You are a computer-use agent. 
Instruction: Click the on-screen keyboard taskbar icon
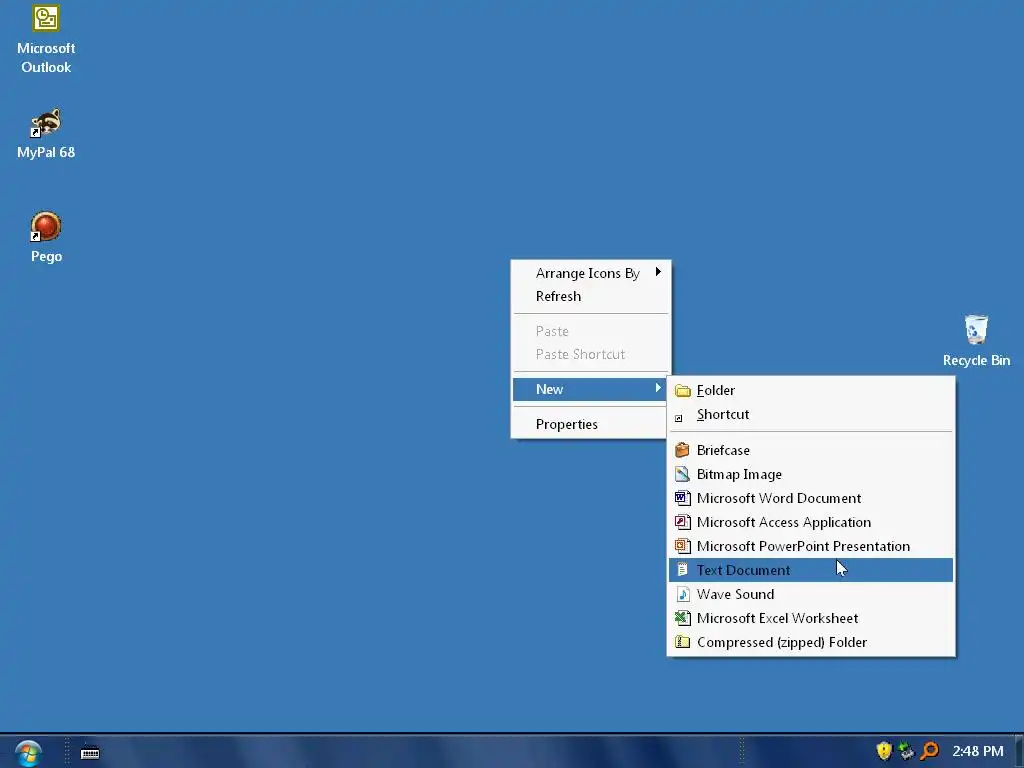(89, 753)
